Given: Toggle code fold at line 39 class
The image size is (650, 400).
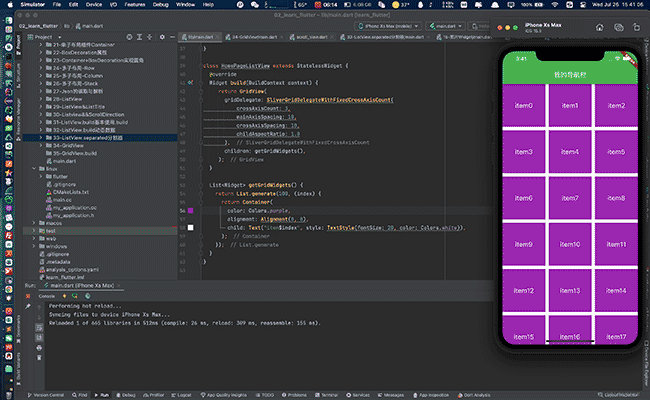Looking at the screenshot, I should 201,66.
